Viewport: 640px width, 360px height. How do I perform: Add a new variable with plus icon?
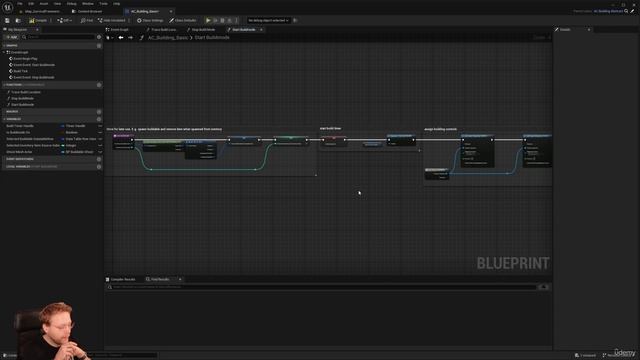99,119
